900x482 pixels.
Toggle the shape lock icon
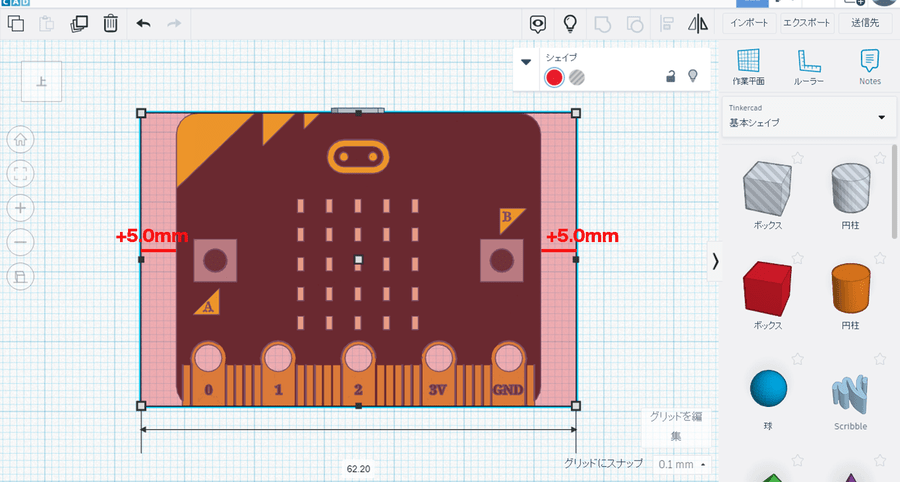pos(670,76)
